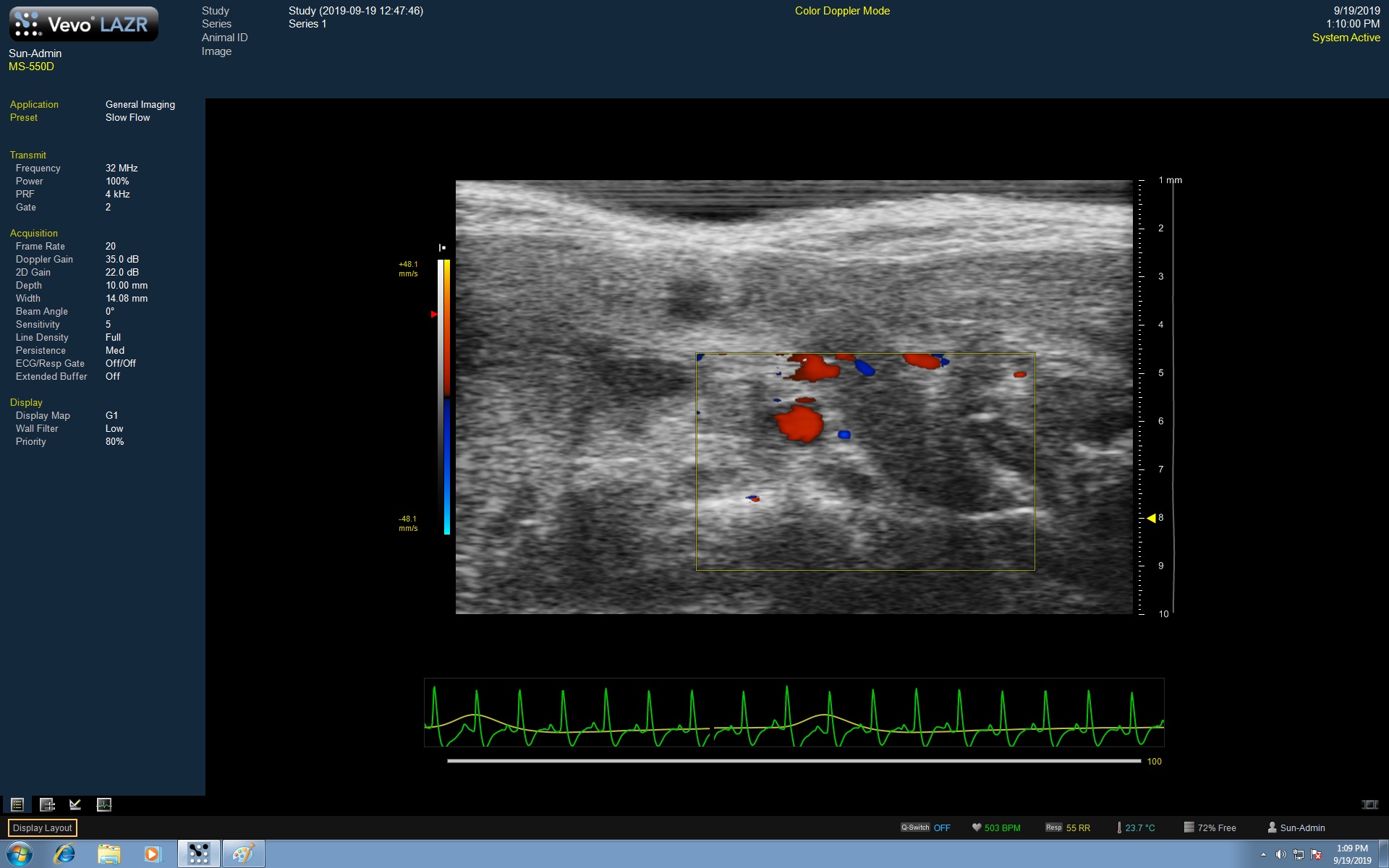Click the cine loop frame slider bar
Viewport: 1389px width, 868px height.
[793, 761]
